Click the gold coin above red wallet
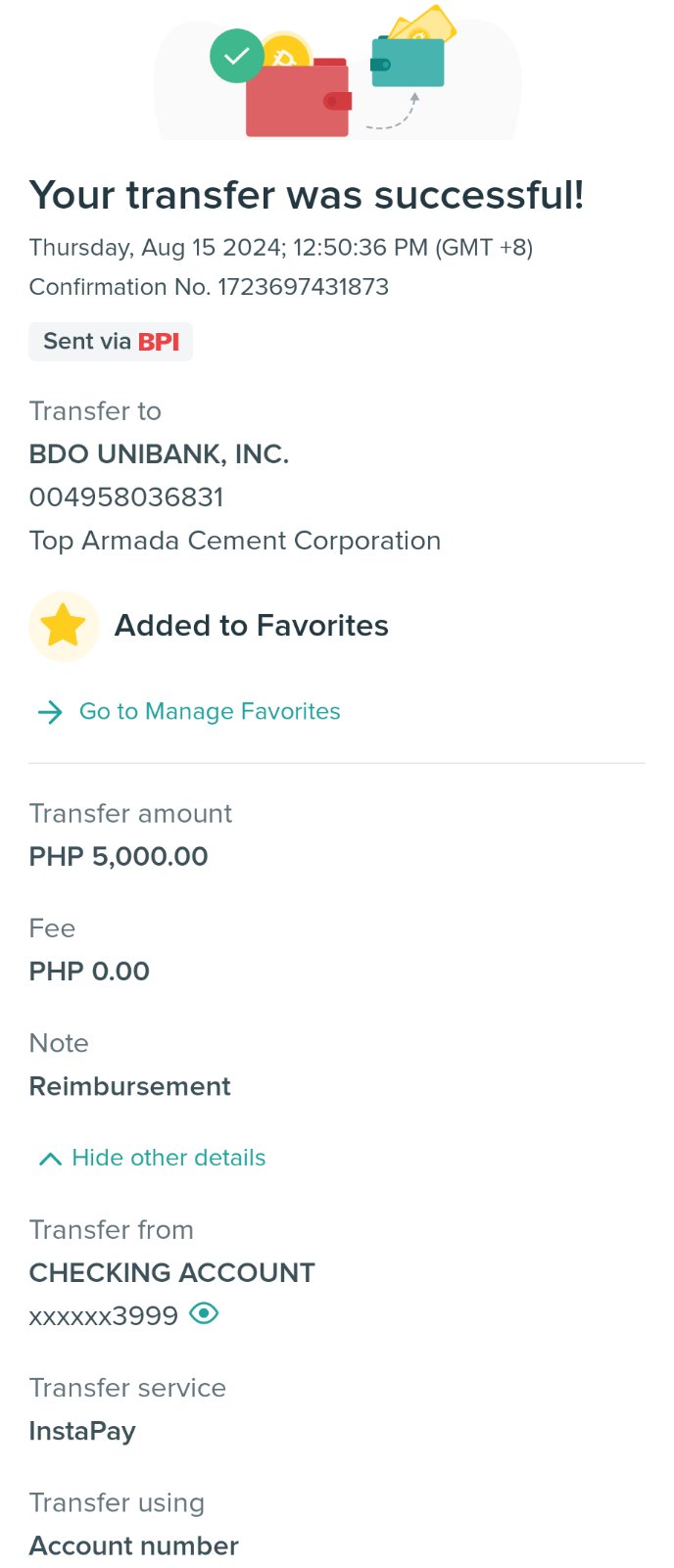The height and width of the screenshot is (1568, 674). (286, 54)
